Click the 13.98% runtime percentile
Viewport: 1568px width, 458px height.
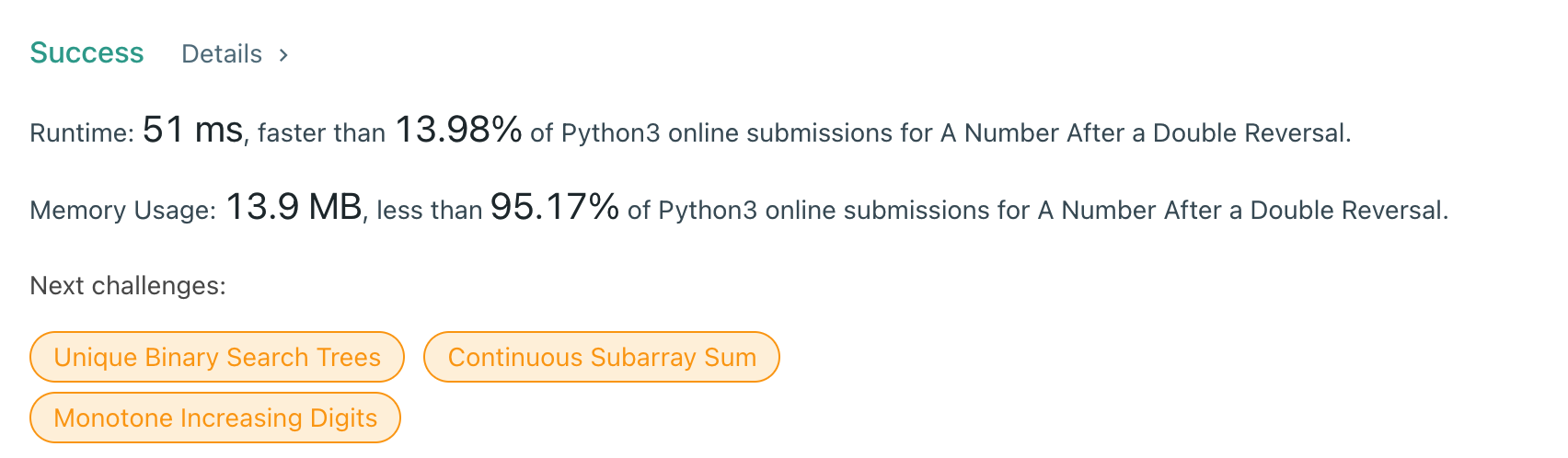[x=458, y=130]
